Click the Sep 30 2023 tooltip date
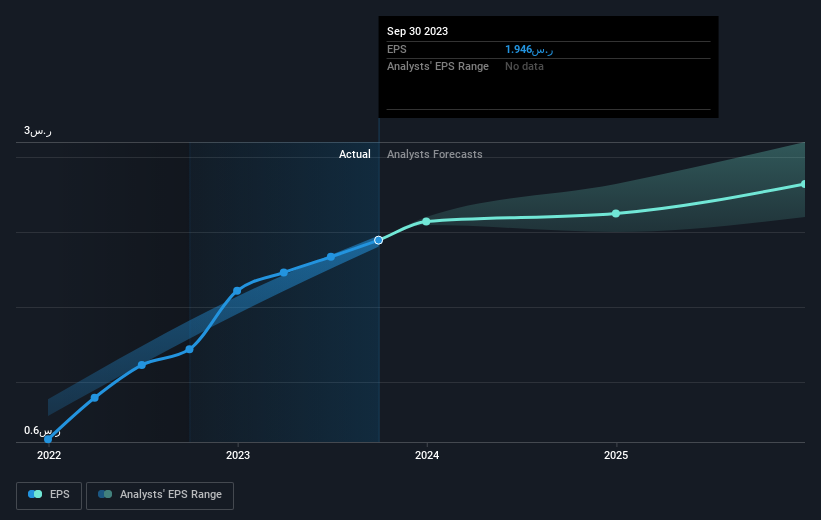Viewport: 821px width, 520px height. pos(417,31)
